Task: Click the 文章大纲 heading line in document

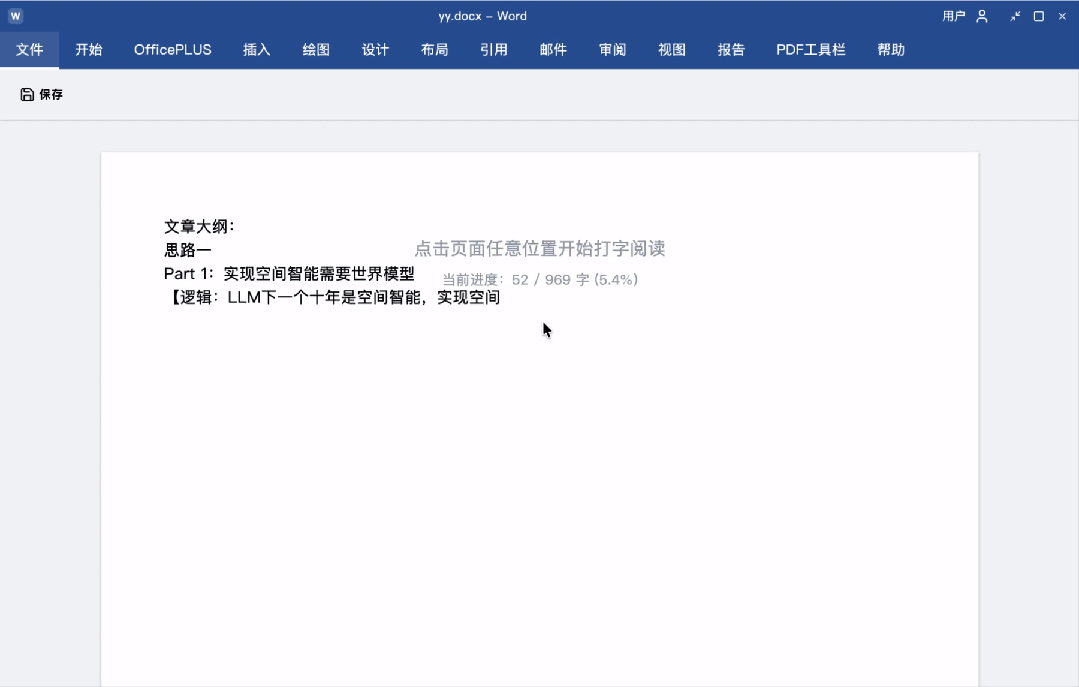Action: point(200,227)
